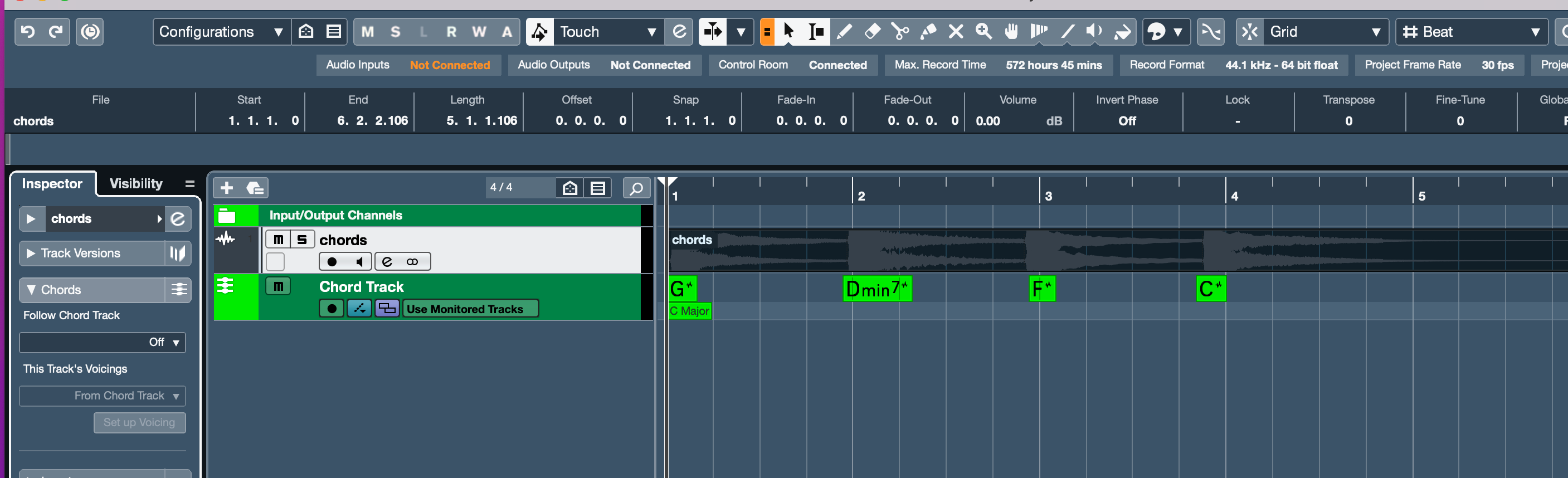Mute the chords audio track
1568x478 pixels.
point(278,240)
